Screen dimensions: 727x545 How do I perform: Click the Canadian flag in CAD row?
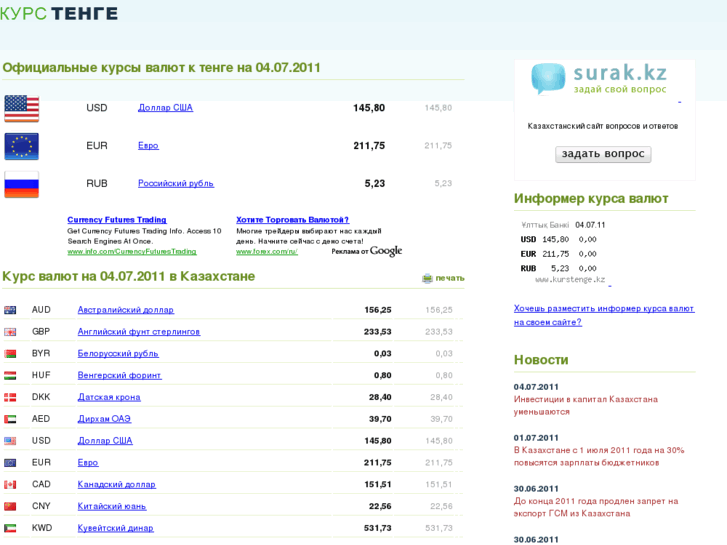pos(10,484)
